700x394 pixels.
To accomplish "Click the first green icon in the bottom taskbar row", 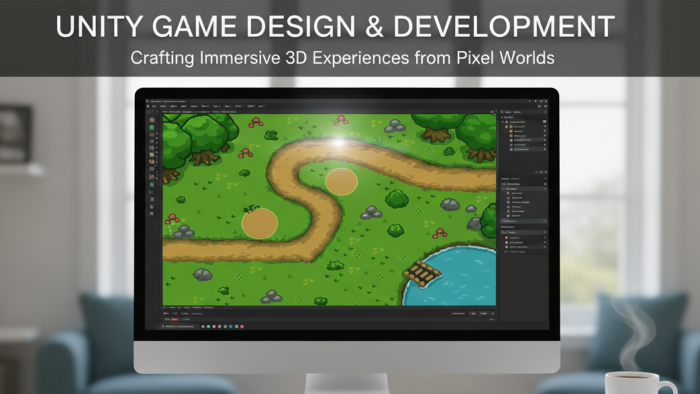I will point(203,326).
